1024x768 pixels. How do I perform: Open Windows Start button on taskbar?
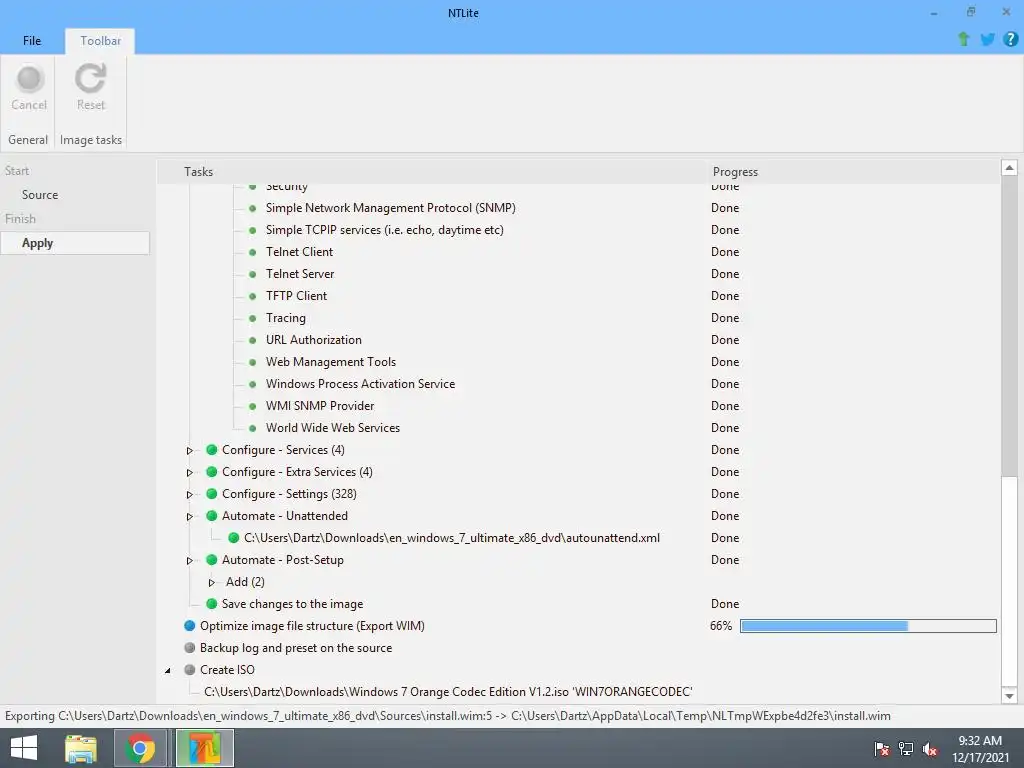point(24,748)
